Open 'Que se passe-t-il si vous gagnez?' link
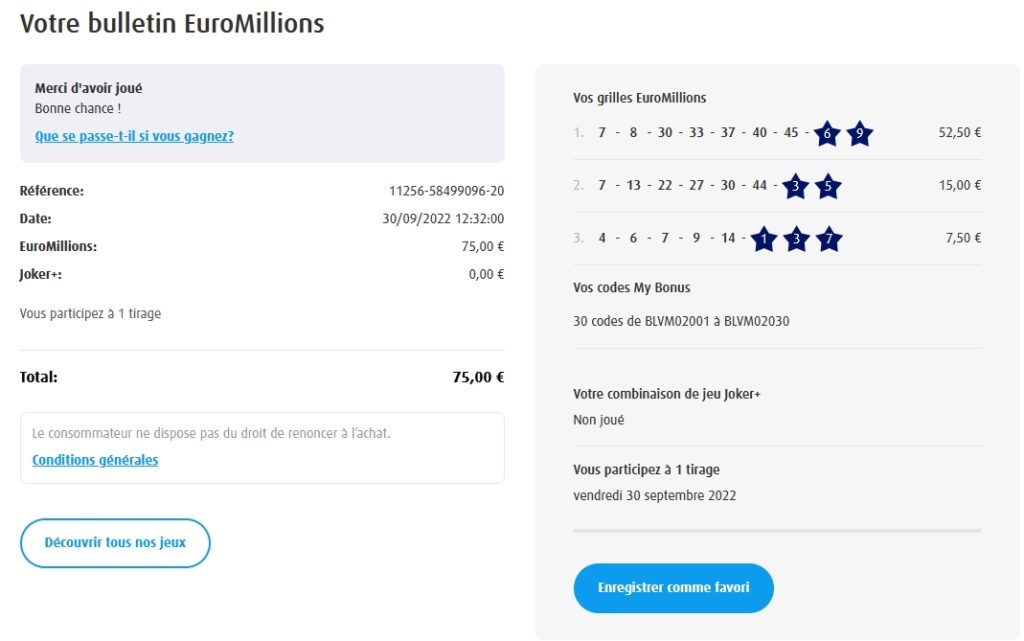 [x=134, y=136]
